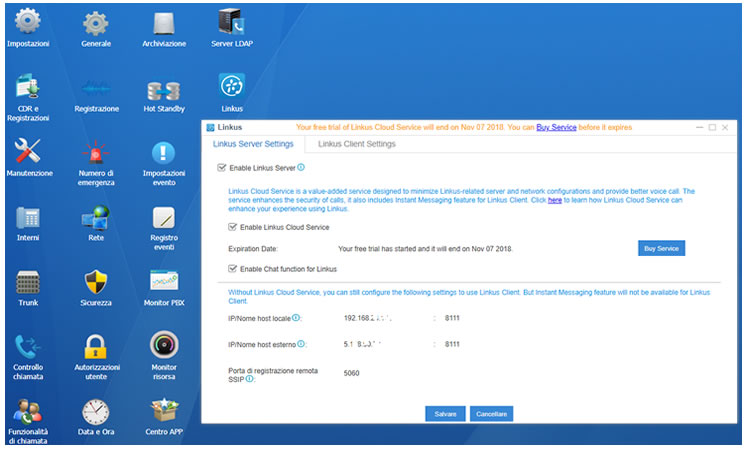
Task: Switch to Linkus Client Settings tab
Action: click(357, 144)
